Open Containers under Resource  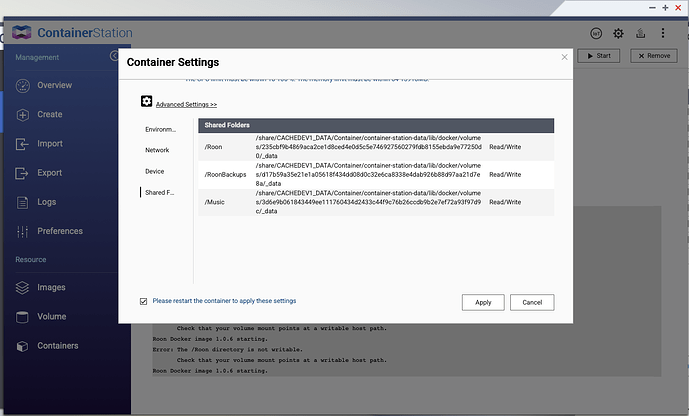pos(58,346)
